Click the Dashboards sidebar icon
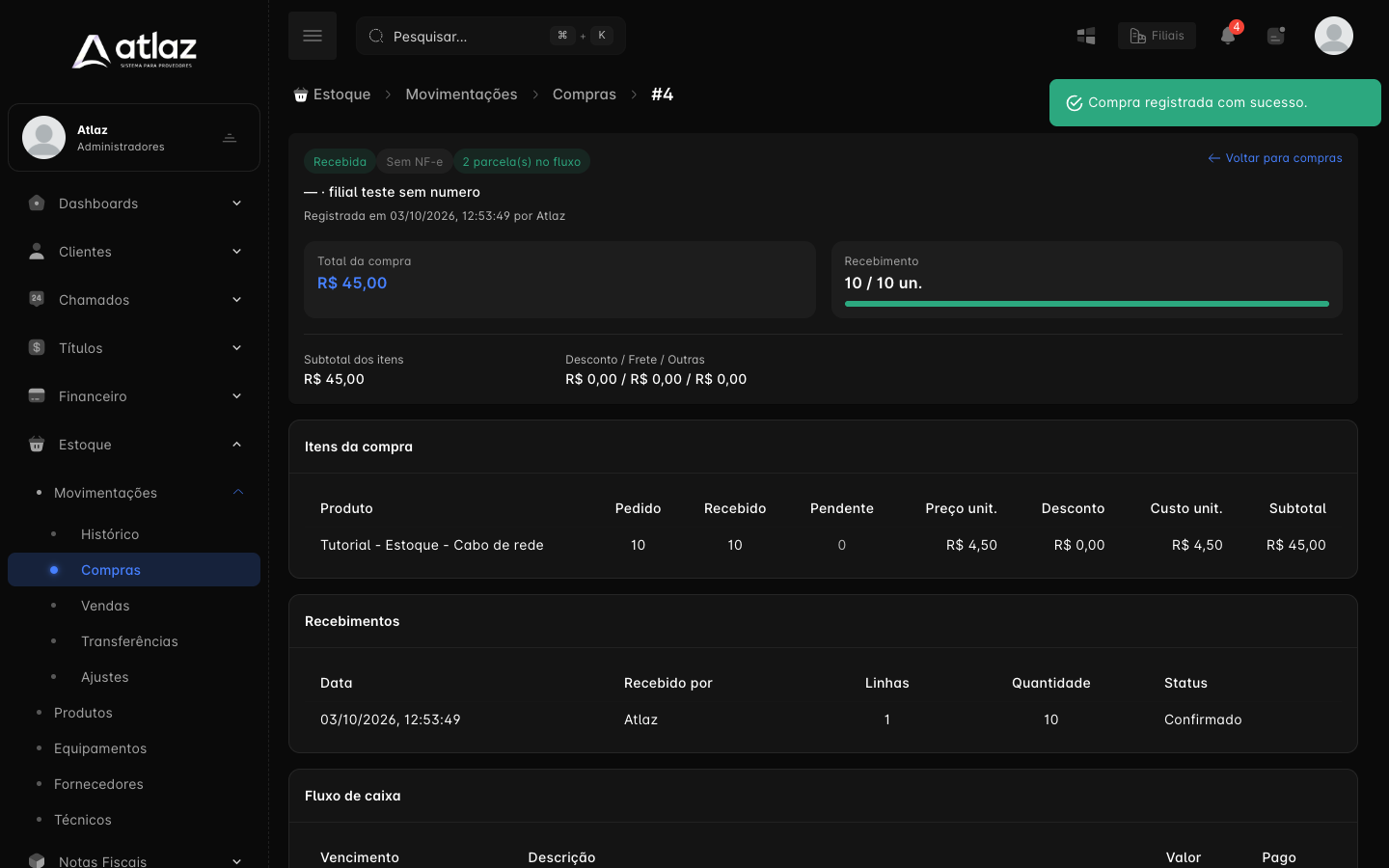Viewport: 1389px width, 868px height. [37, 203]
